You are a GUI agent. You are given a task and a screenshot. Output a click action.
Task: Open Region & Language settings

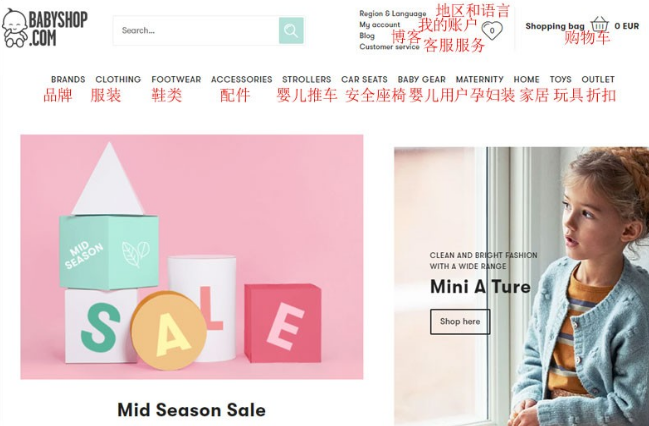(x=392, y=14)
